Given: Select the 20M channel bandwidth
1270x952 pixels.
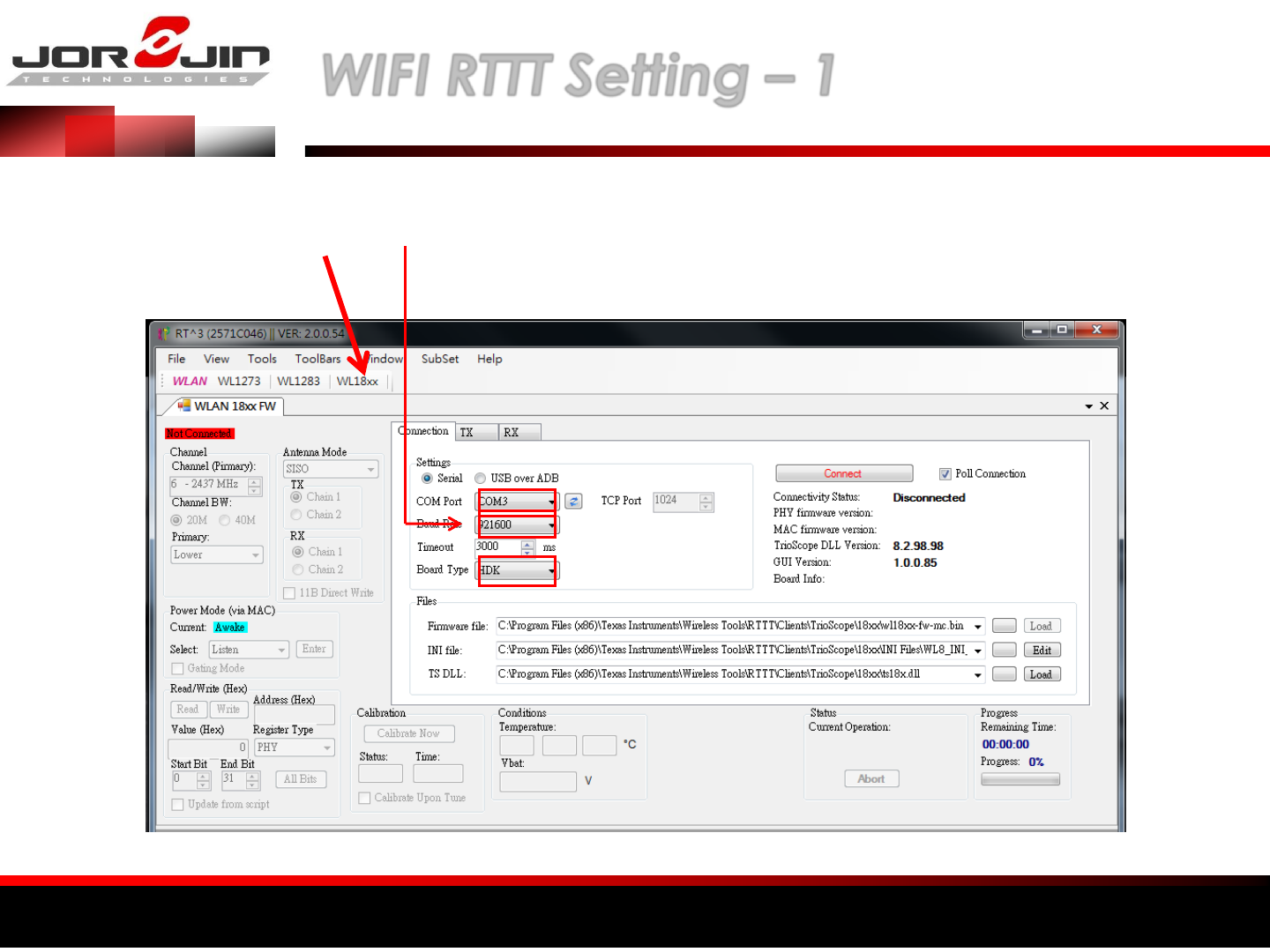Looking at the screenshot, I should coord(176,521).
